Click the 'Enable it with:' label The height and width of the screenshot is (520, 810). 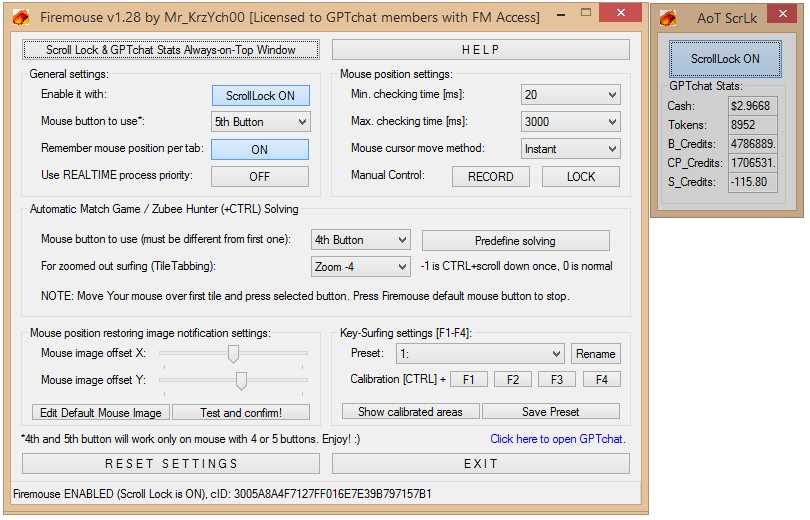tap(74, 94)
